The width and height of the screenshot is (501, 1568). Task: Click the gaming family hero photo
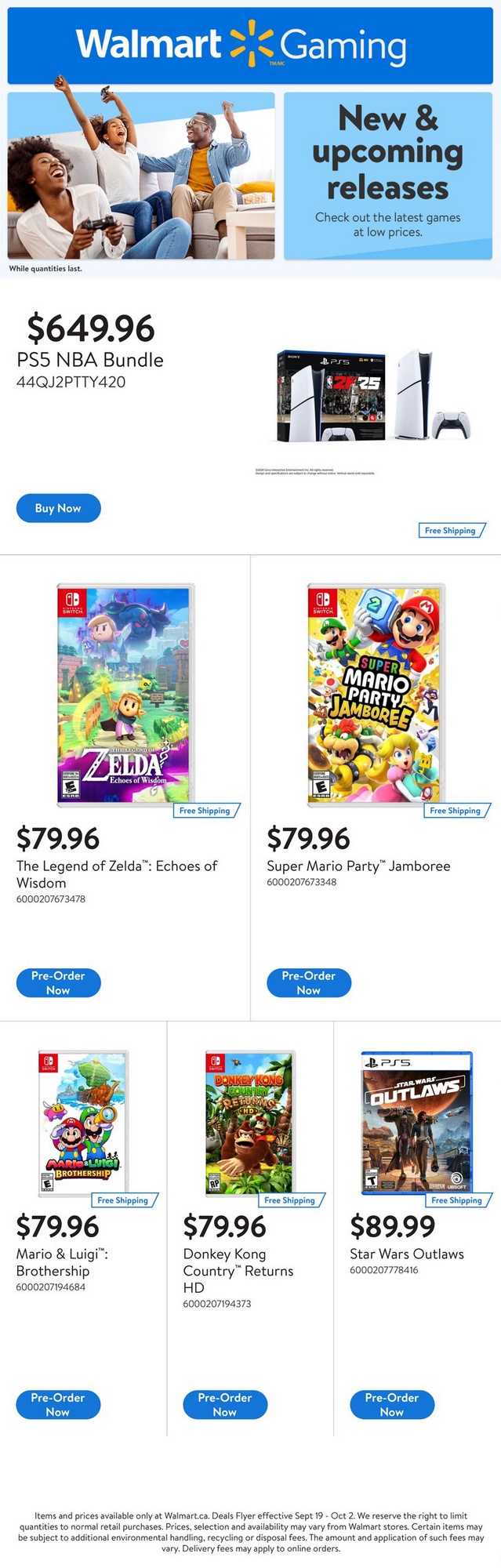[141, 176]
